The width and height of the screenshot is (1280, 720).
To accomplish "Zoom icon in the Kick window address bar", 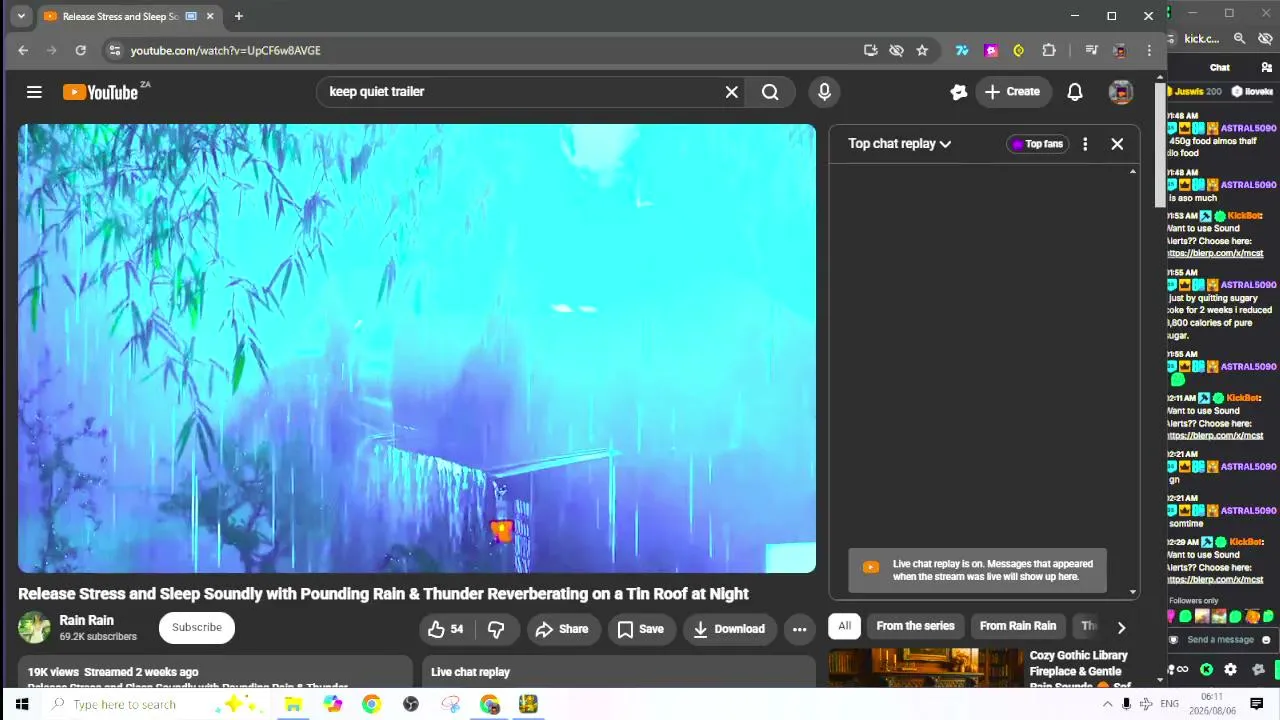I will point(1239,38).
